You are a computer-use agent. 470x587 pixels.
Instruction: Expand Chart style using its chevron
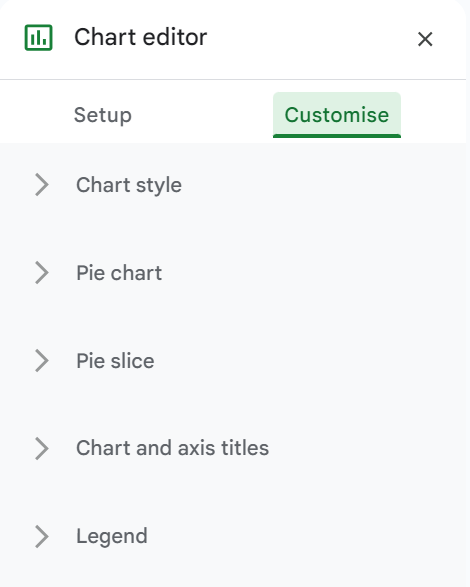[x=42, y=185]
